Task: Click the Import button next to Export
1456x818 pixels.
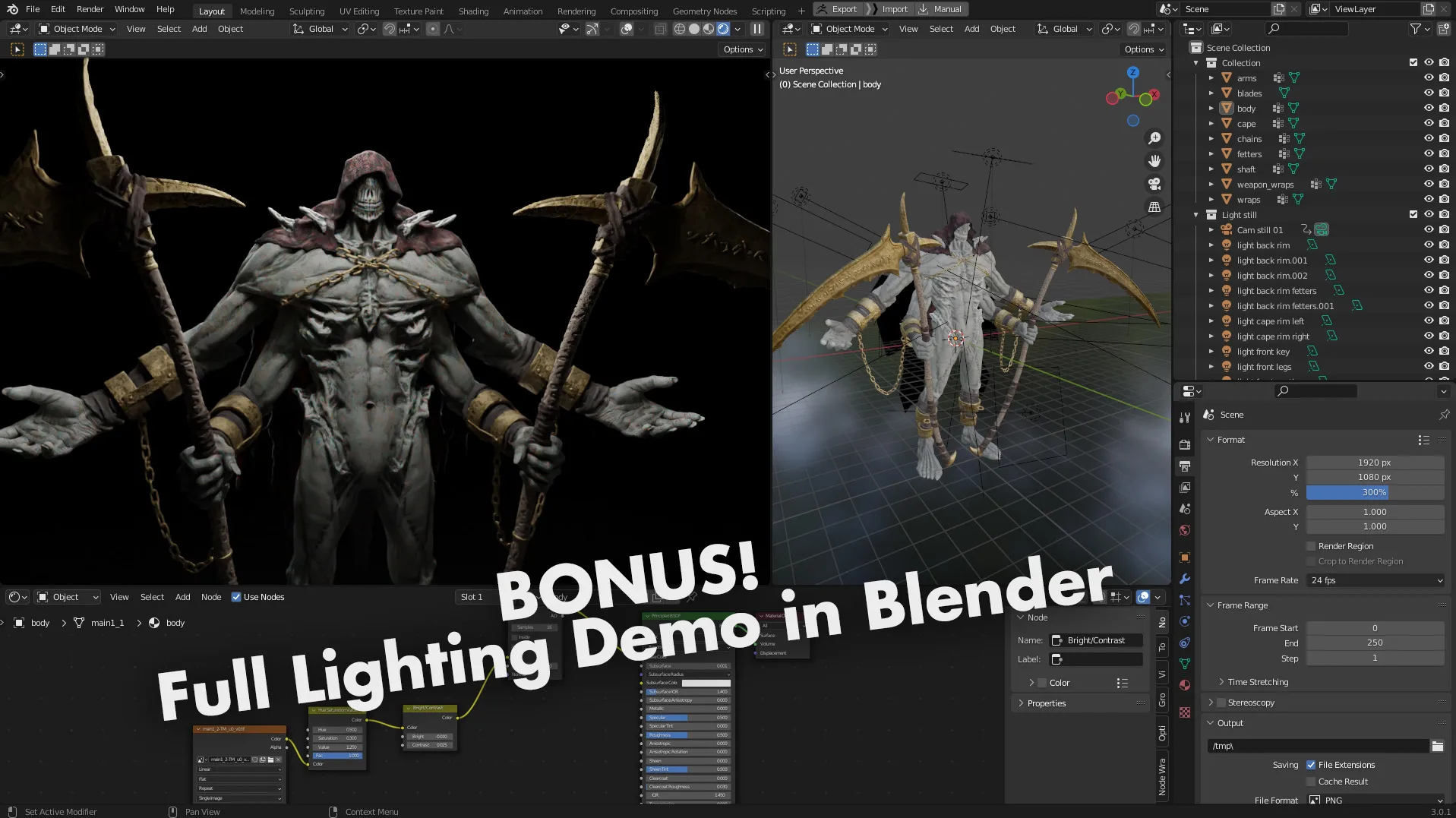Action: coord(895,8)
